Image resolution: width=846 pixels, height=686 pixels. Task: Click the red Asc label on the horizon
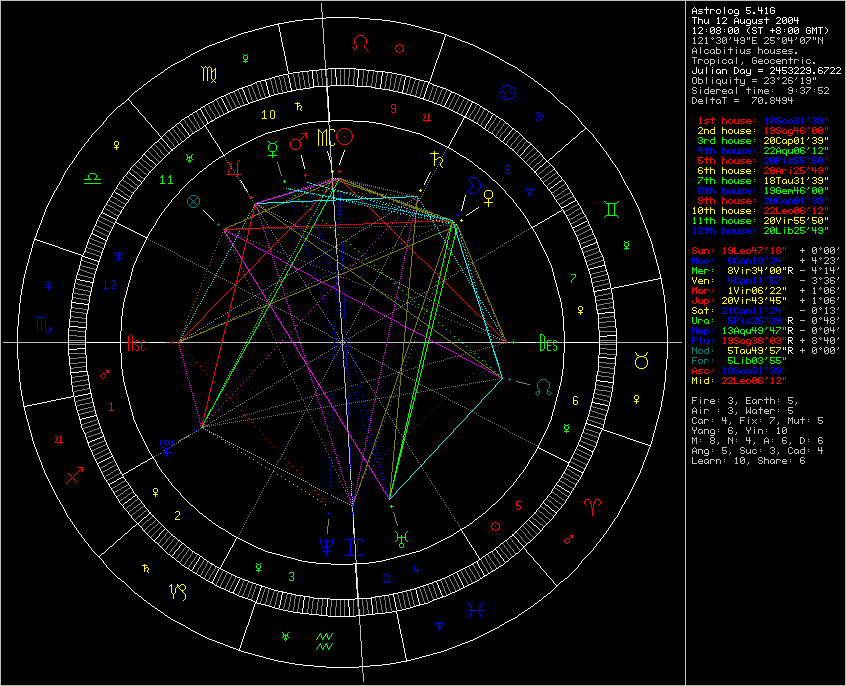click(137, 343)
